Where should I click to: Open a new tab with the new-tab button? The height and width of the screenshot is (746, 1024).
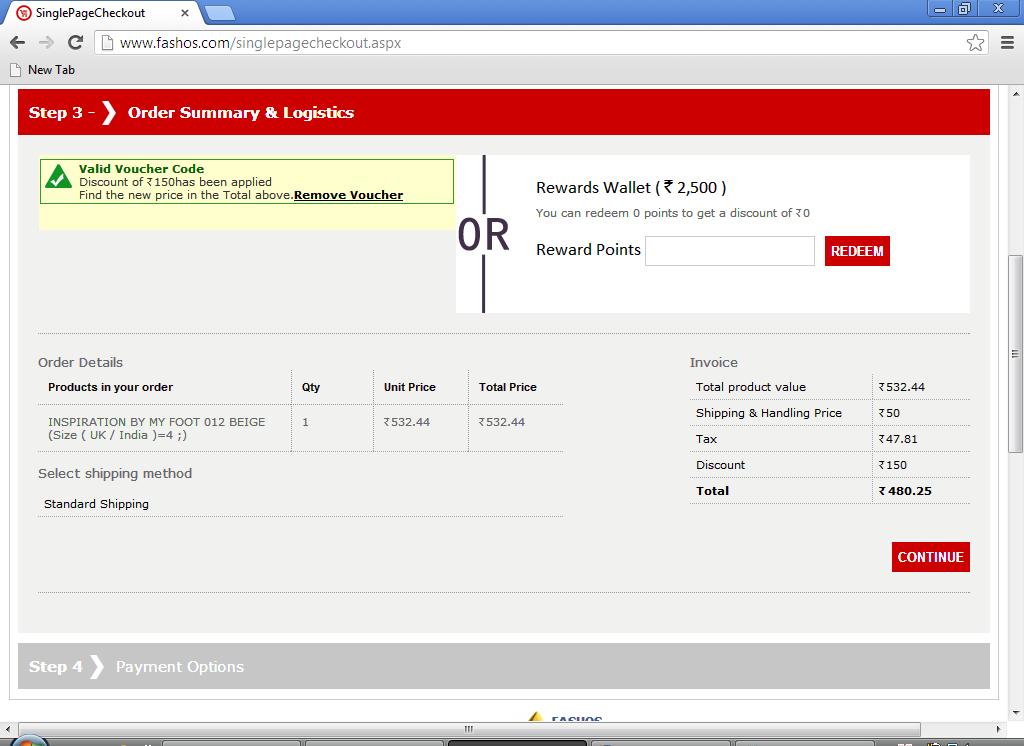tap(219, 13)
